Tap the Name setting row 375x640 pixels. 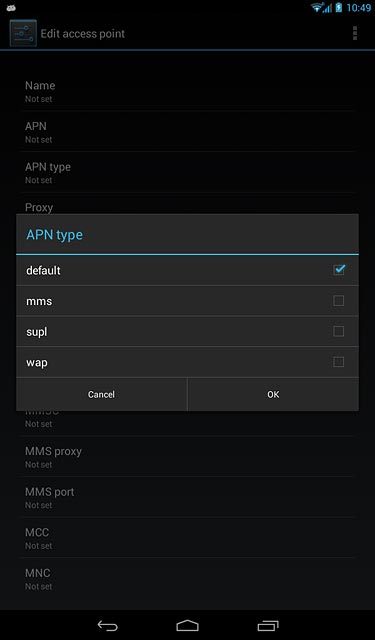pos(187,91)
